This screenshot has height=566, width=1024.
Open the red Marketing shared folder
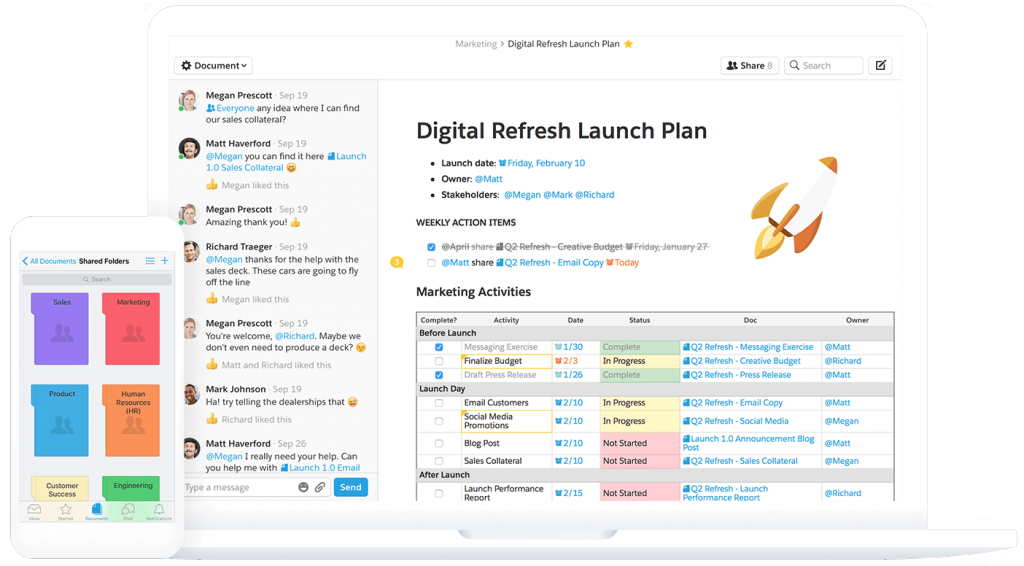tap(131, 328)
